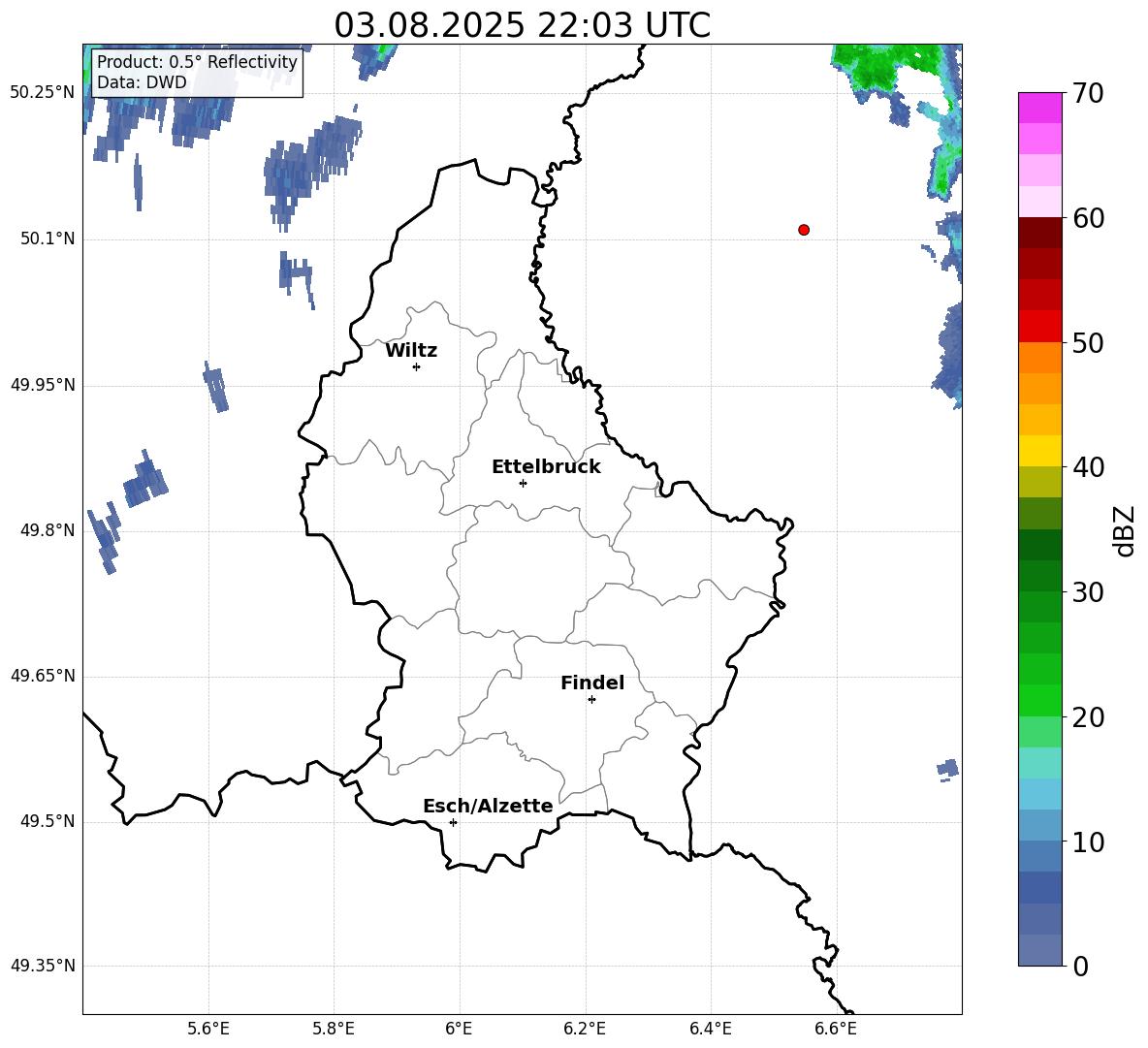
Task: Click the magenta top colorbar swatch
Action: click(x=1039, y=108)
